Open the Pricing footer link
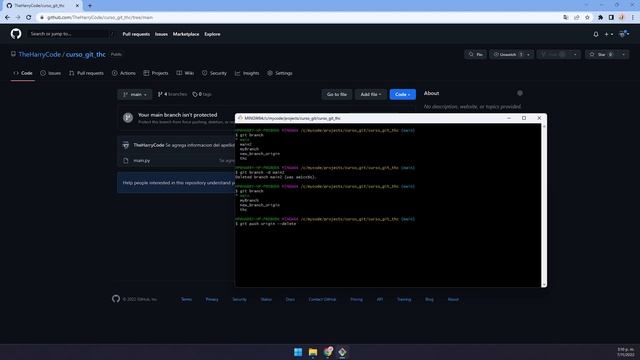 click(x=356, y=299)
